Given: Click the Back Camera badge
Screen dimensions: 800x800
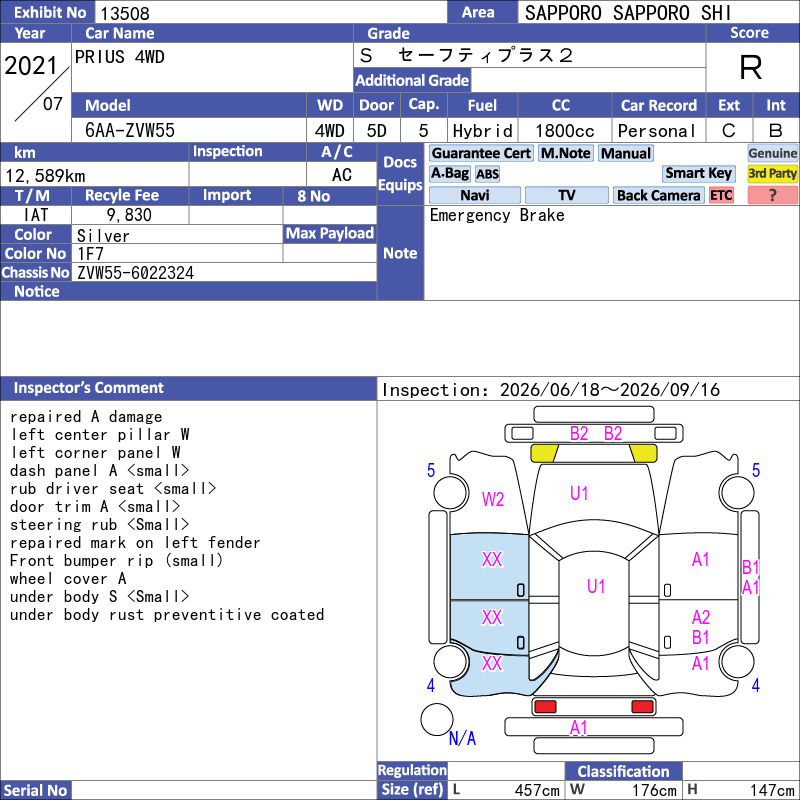Looking at the screenshot, I should pos(658,195).
